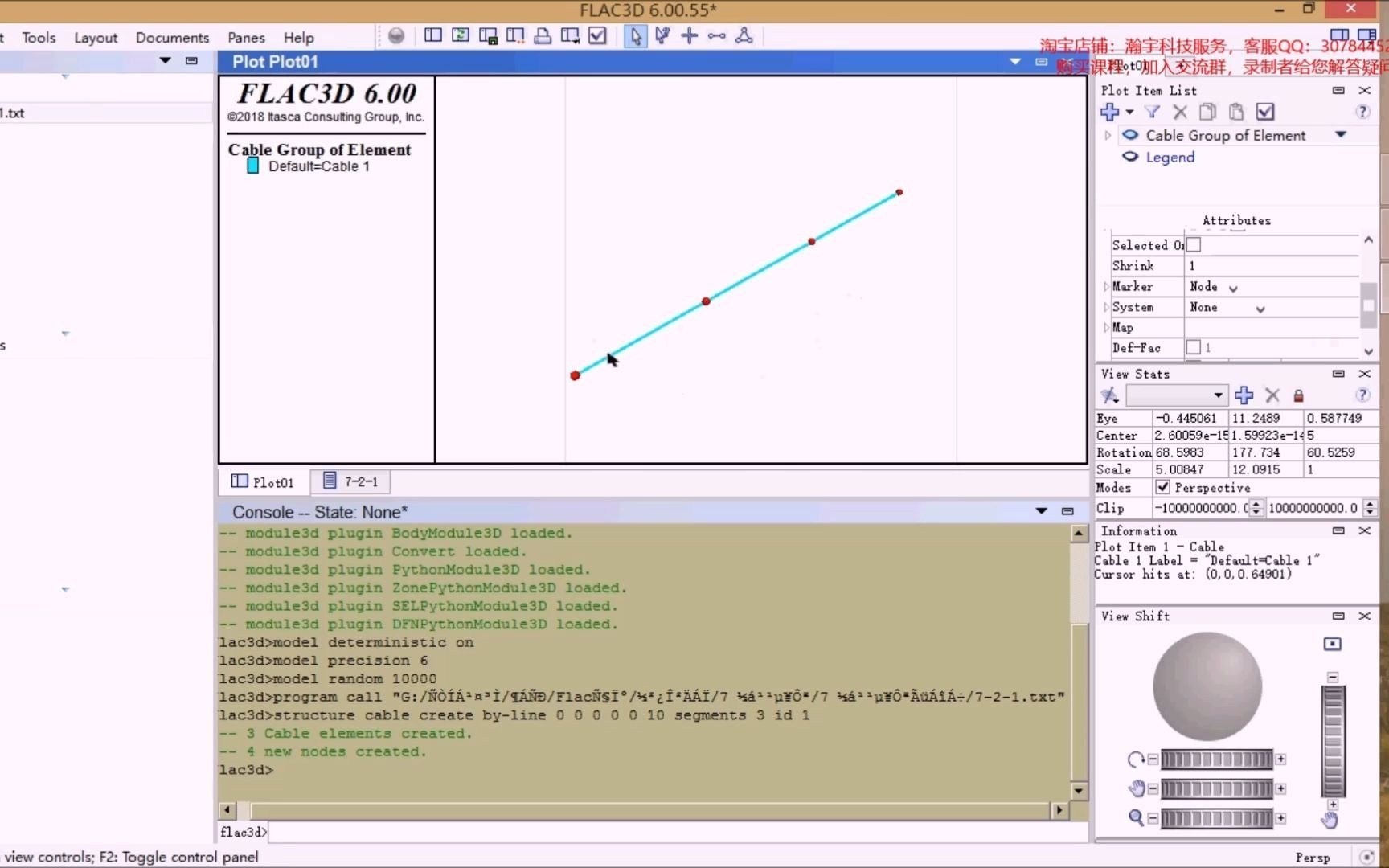1389x868 pixels.
Task: Switch to the Plot01 tab
Action: 263,481
